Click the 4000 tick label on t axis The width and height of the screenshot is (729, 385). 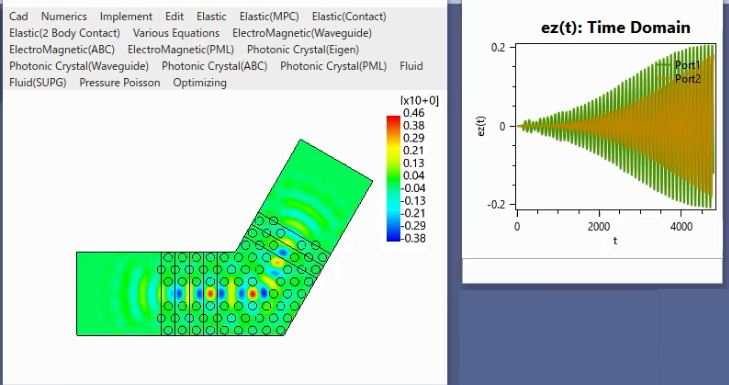pos(681,226)
